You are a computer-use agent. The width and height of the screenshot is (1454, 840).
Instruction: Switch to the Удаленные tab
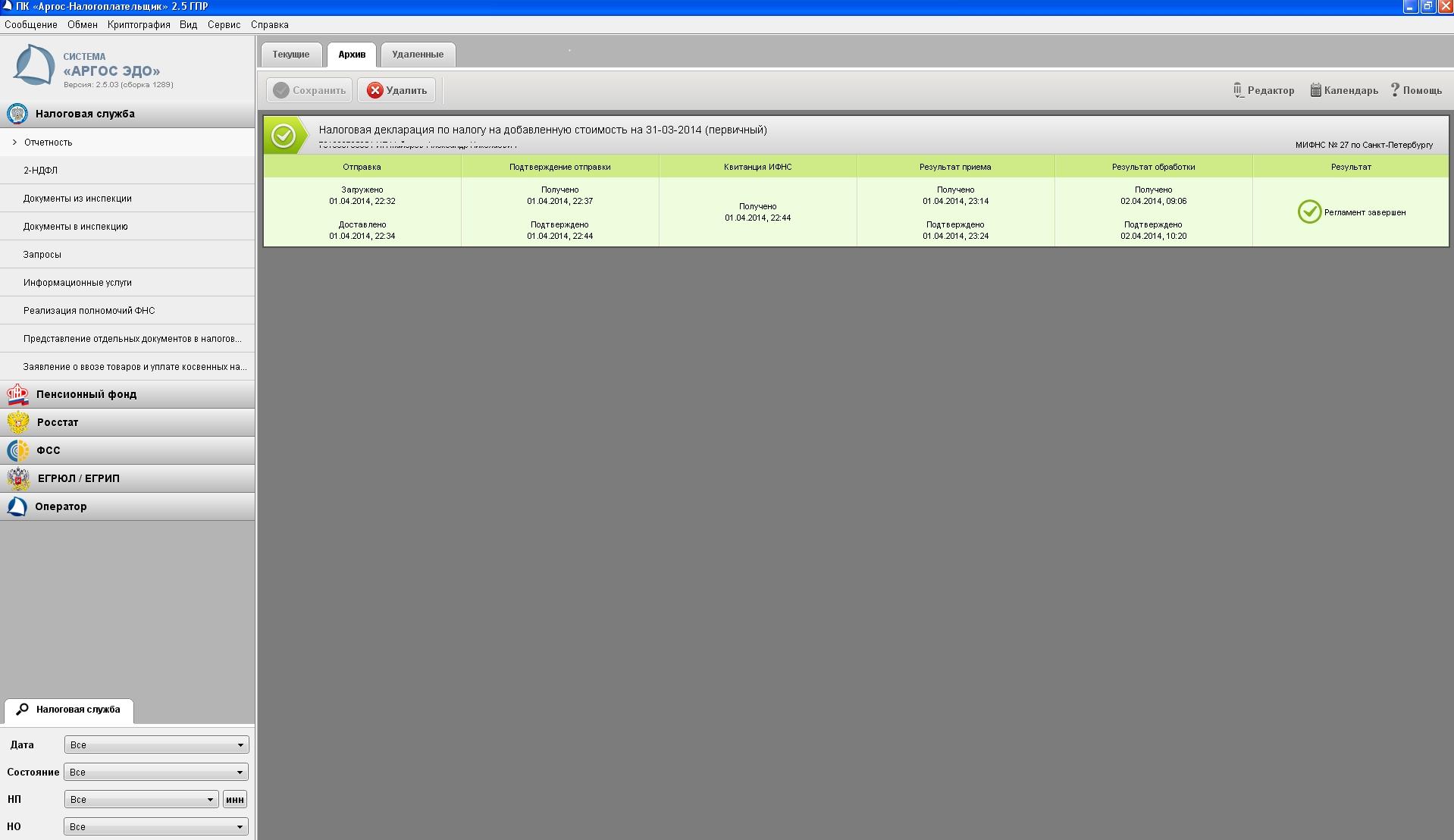[x=418, y=55]
